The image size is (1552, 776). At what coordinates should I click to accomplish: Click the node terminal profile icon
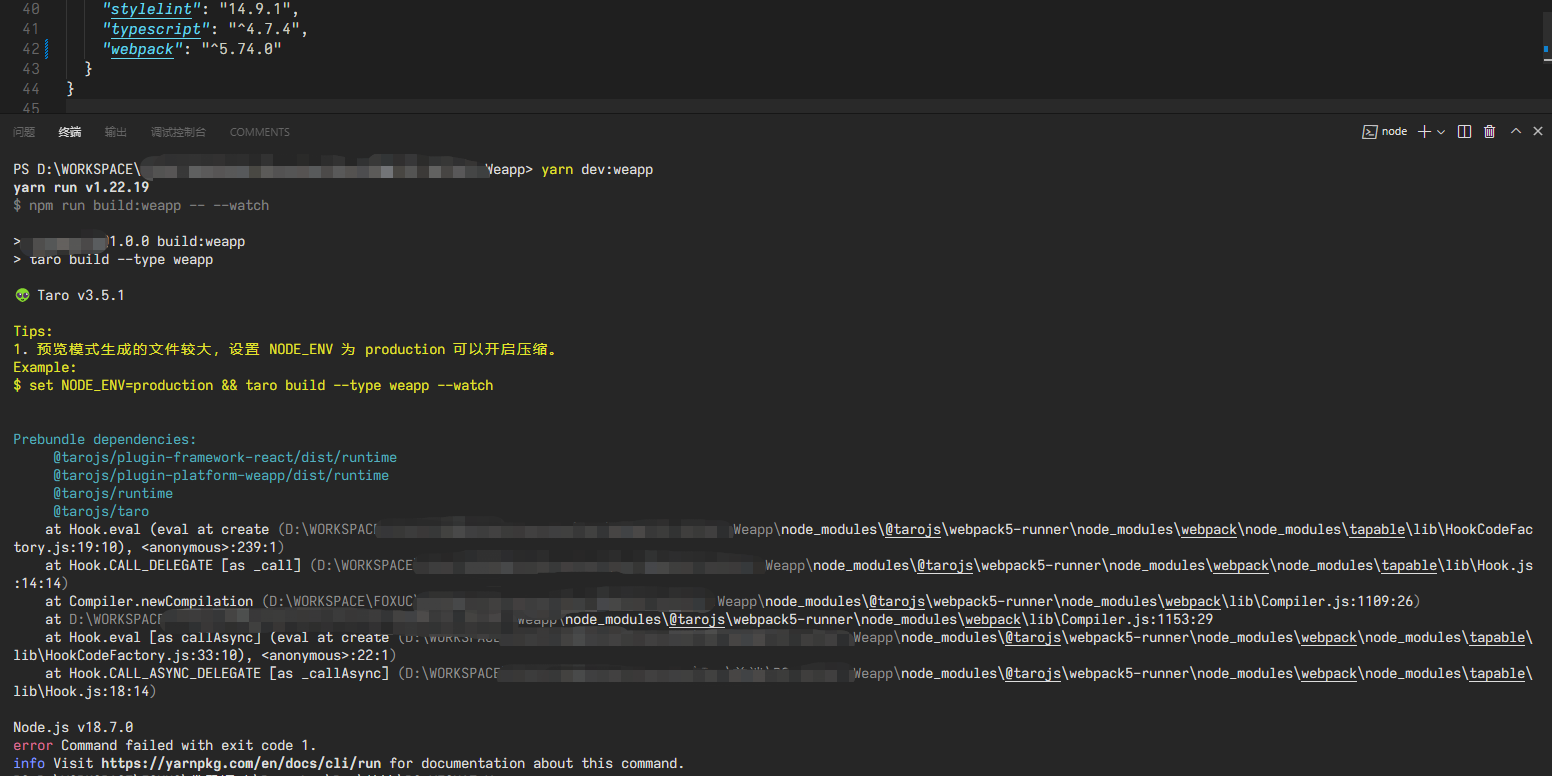pyautogui.click(x=1369, y=132)
